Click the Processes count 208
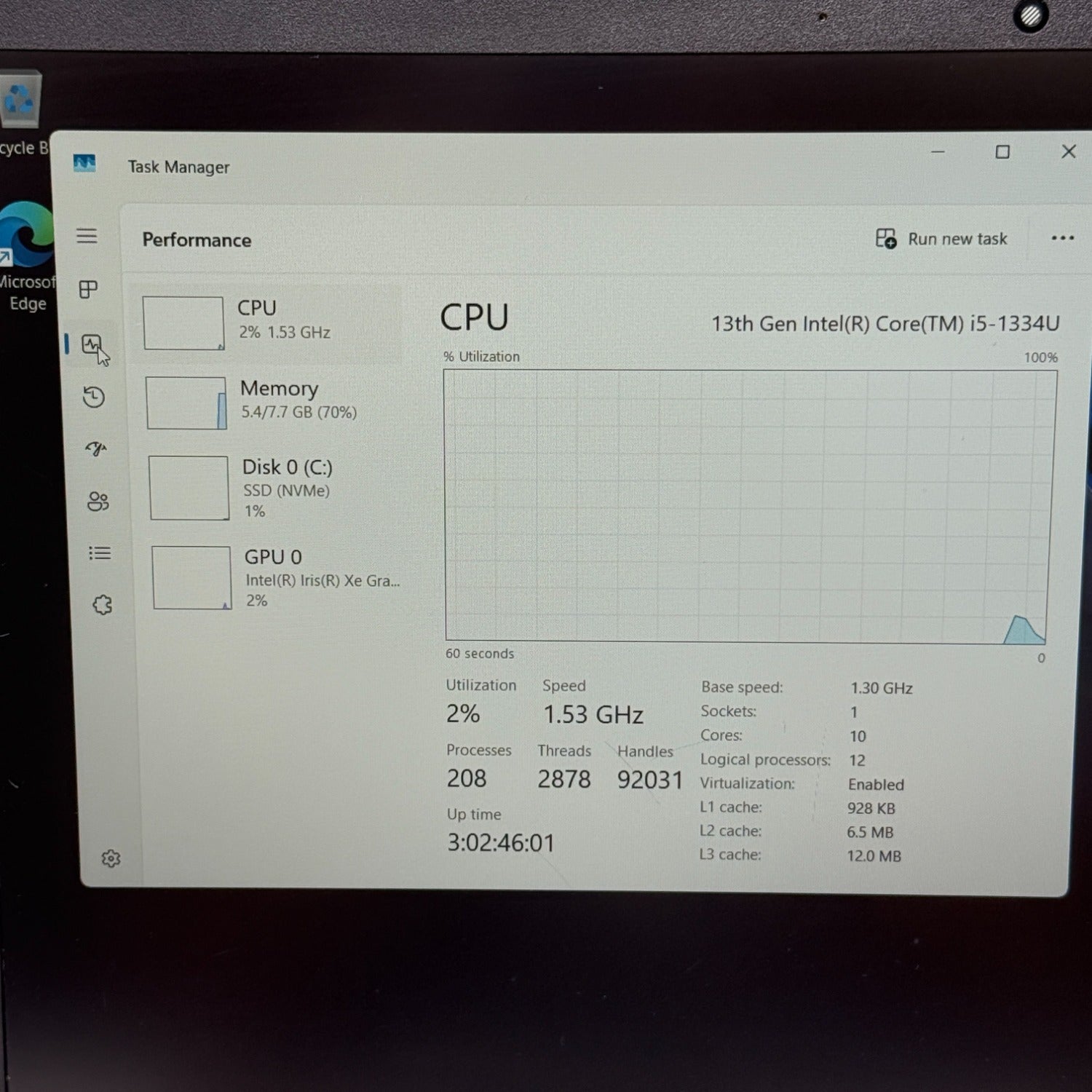This screenshot has height=1092, width=1092. pos(467,778)
